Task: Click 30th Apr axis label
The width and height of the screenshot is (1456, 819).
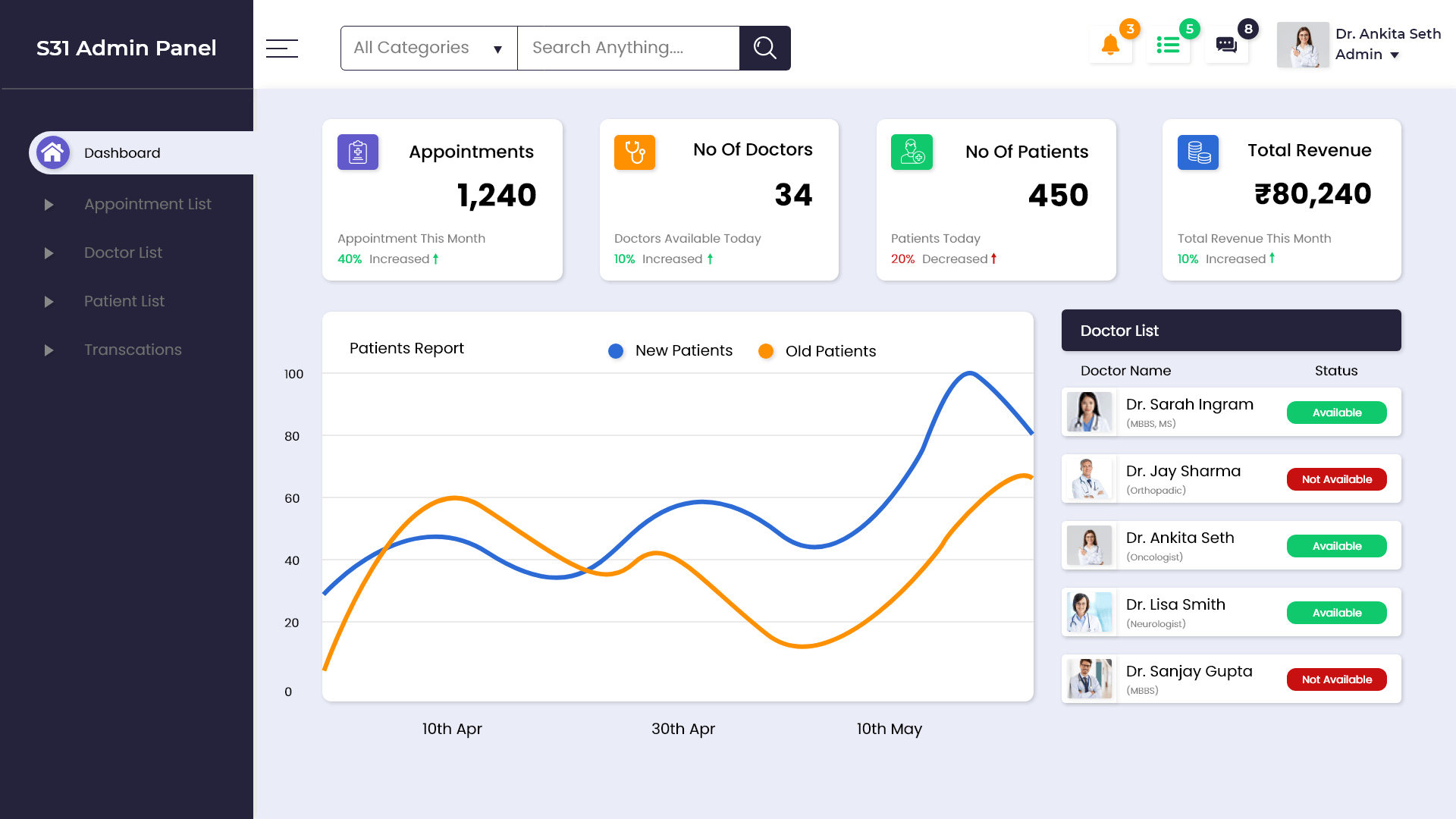Action: pos(683,729)
